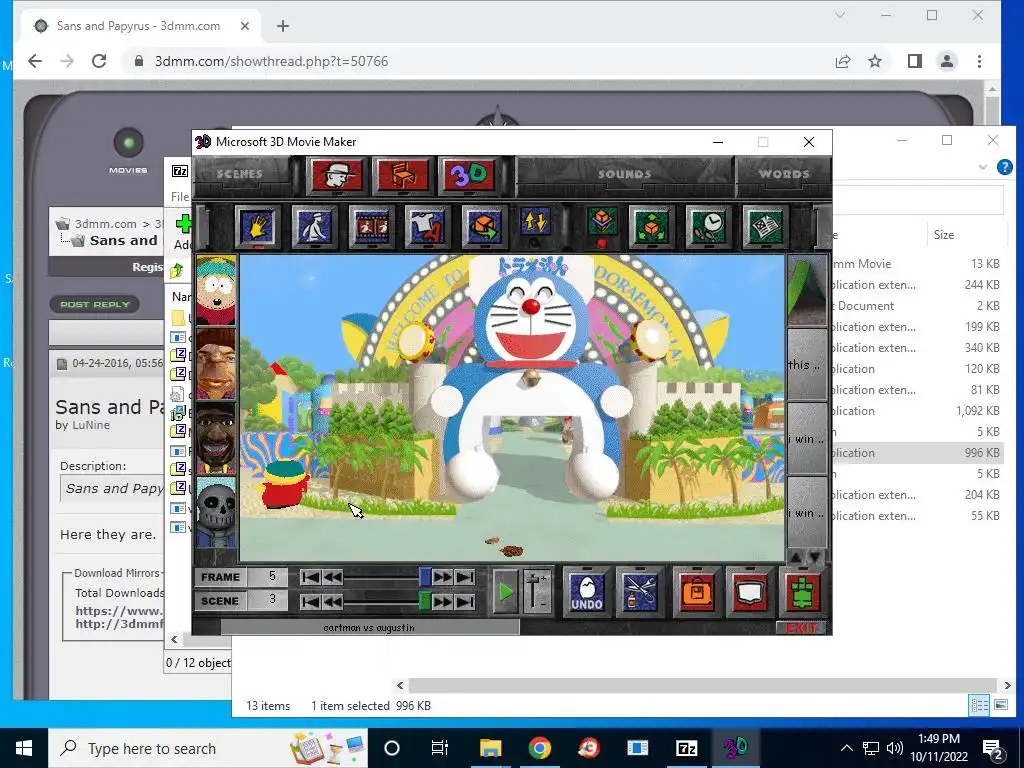The image size is (1024, 768).
Task: Click the EXIT button in Movie Maker
Action: tap(802, 628)
